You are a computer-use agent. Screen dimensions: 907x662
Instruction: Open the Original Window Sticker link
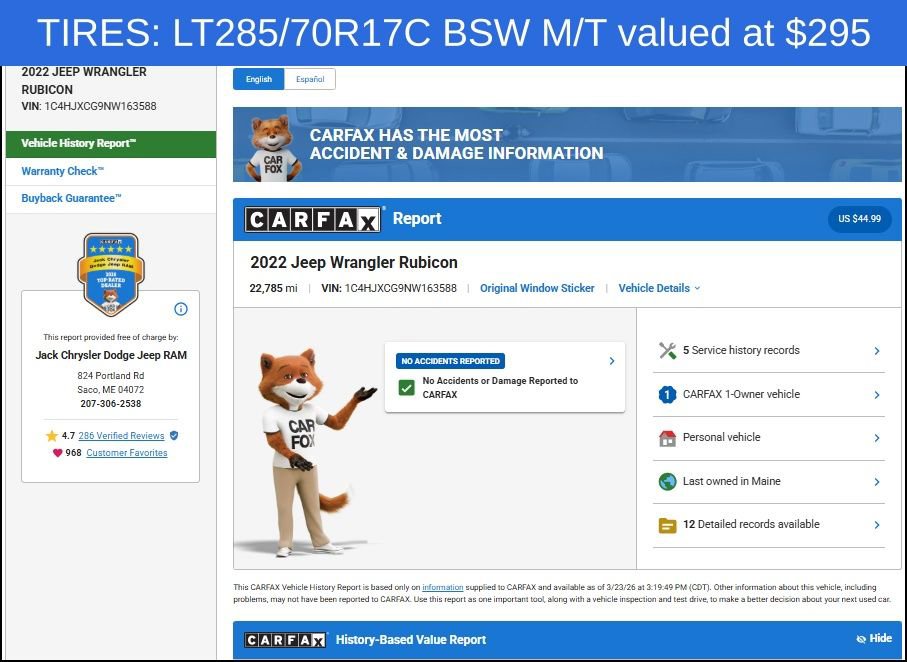pyautogui.click(x=537, y=288)
